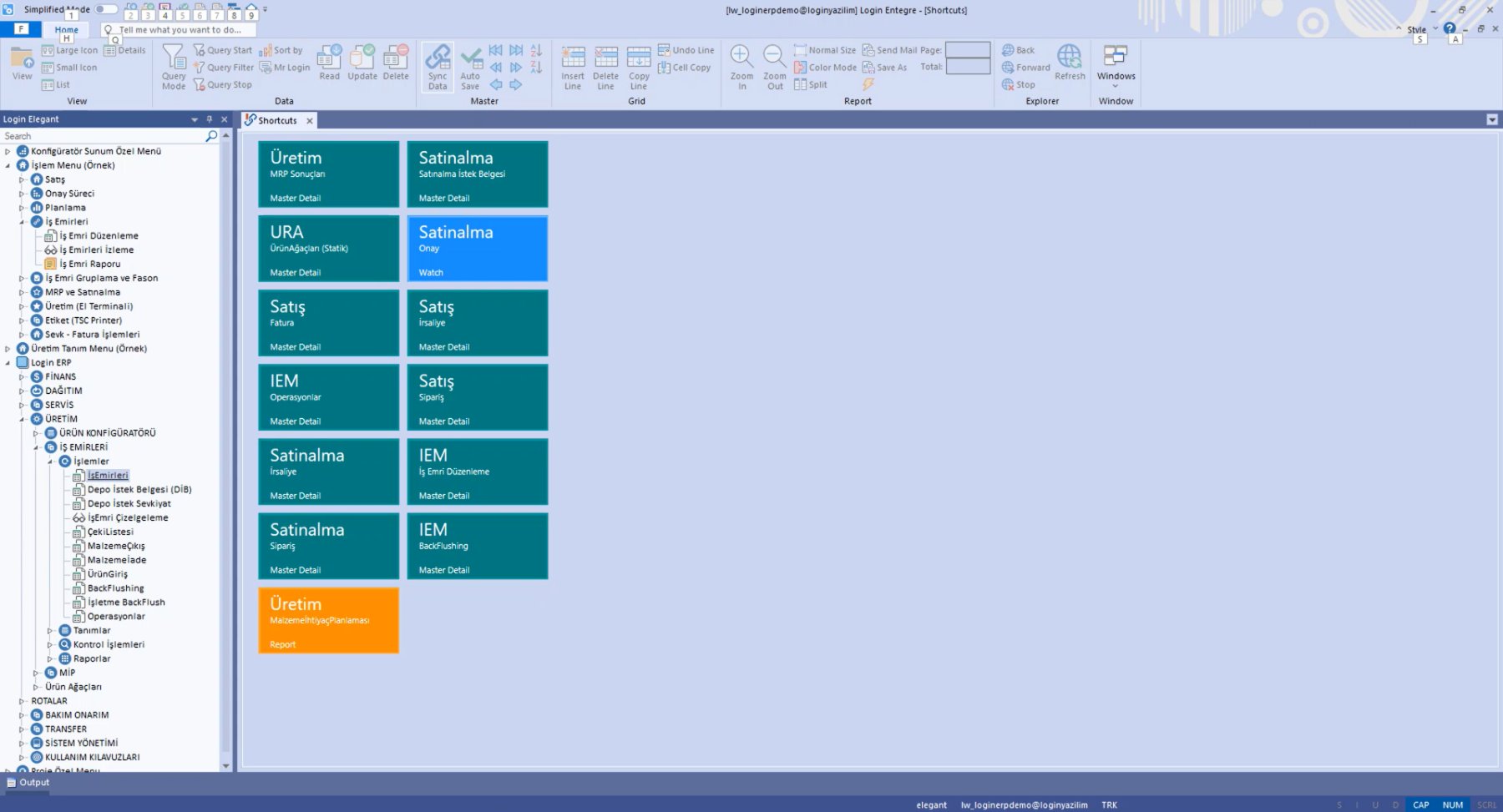Expand the FİNANS tree node
The width and height of the screenshot is (1503, 812).
(23, 377)
